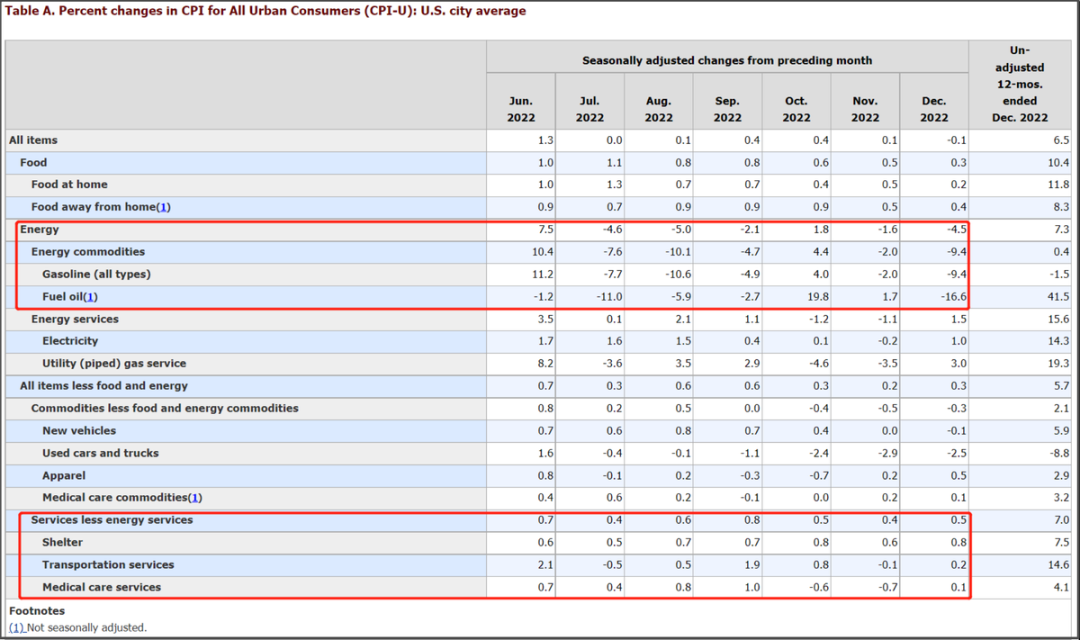Select the 'All items less food and energy' label
The image size is (1080, 640).
coord(103,386)
